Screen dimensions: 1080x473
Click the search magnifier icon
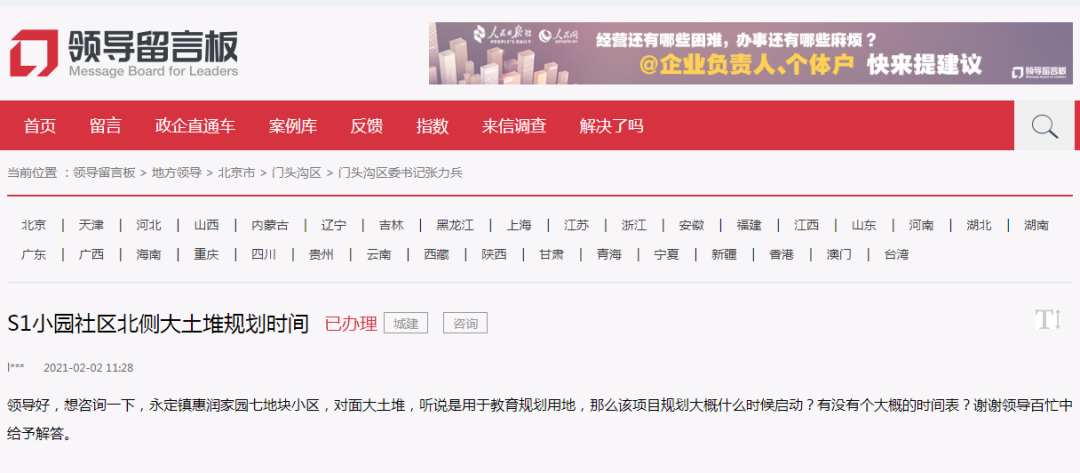point(1045,126)
